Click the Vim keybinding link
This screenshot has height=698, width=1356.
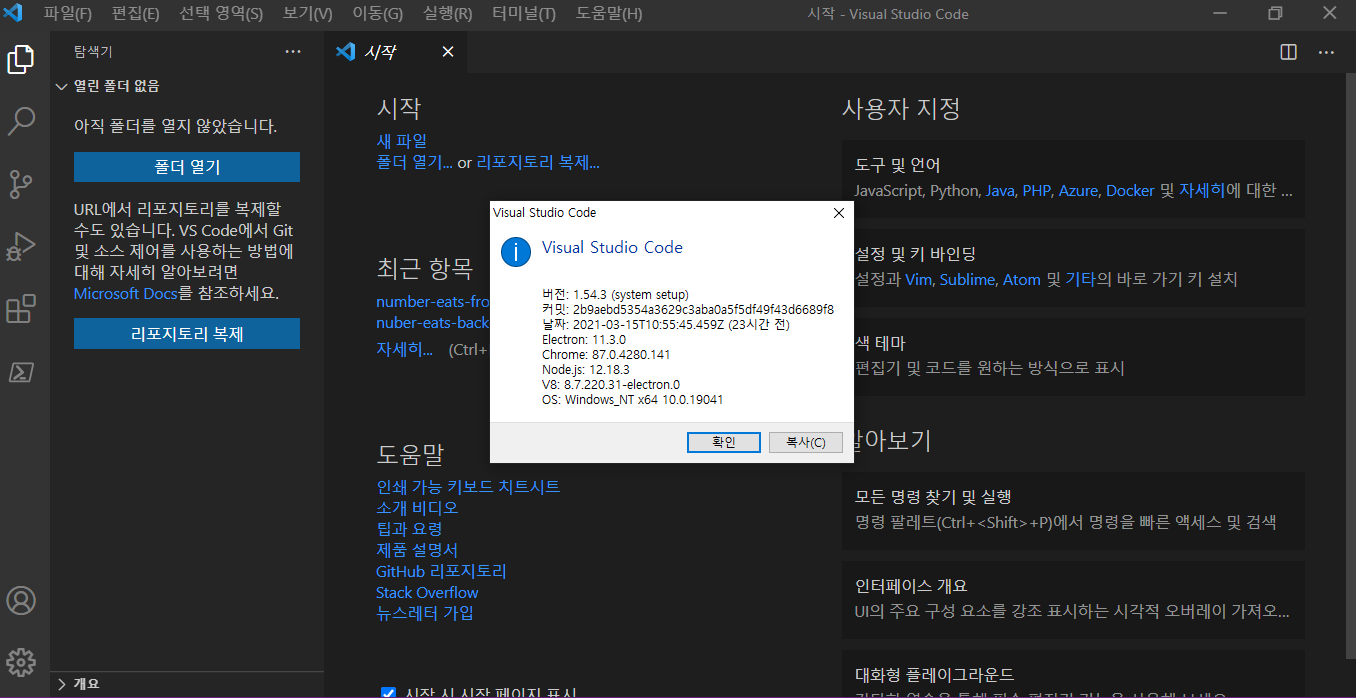918,280
